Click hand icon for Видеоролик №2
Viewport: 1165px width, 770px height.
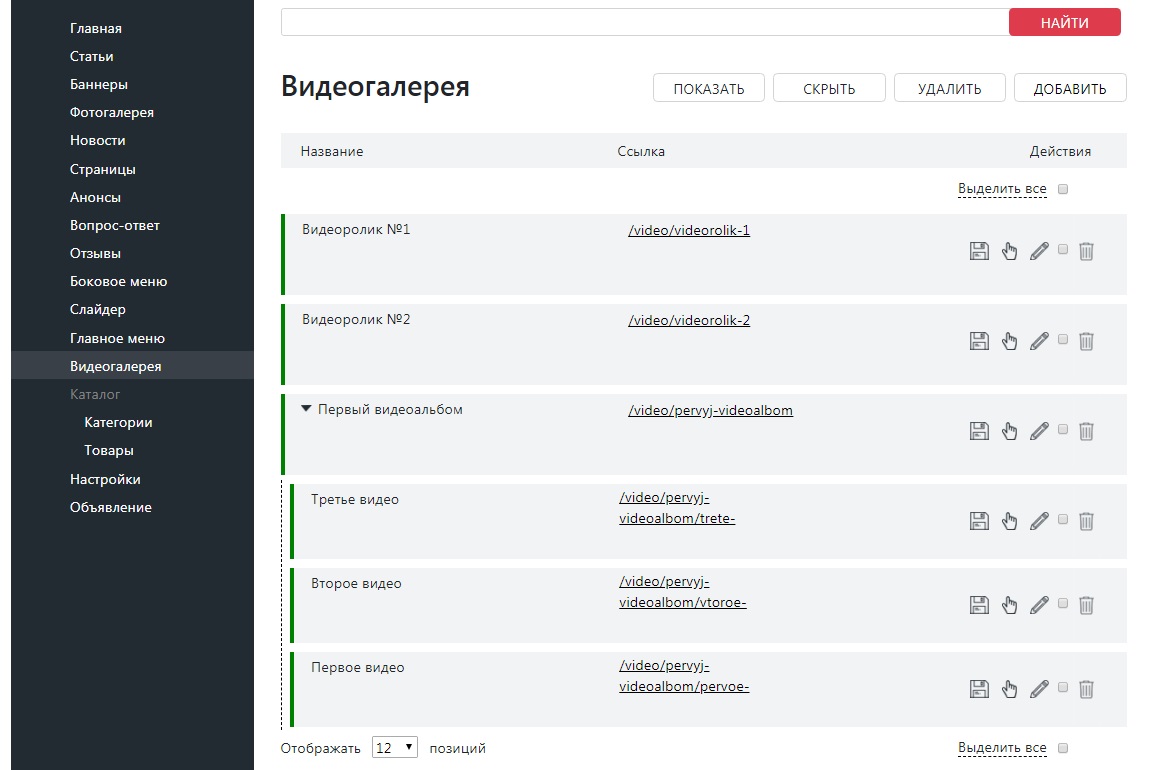[x=1009, y=341]
